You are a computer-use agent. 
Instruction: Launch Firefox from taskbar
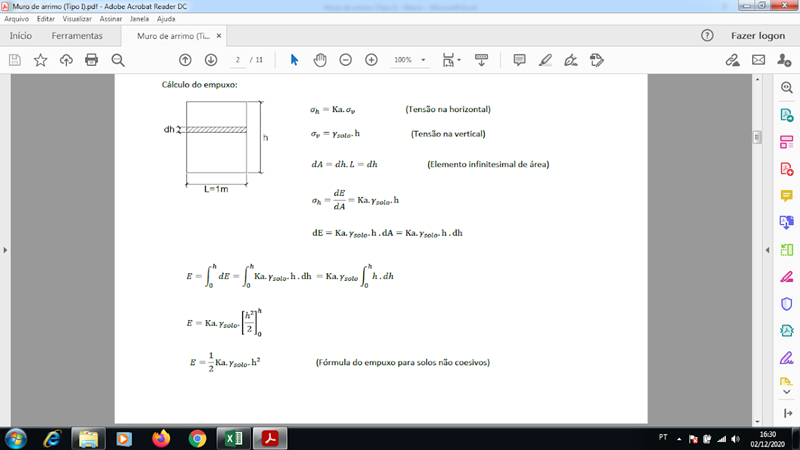(161, 439)
